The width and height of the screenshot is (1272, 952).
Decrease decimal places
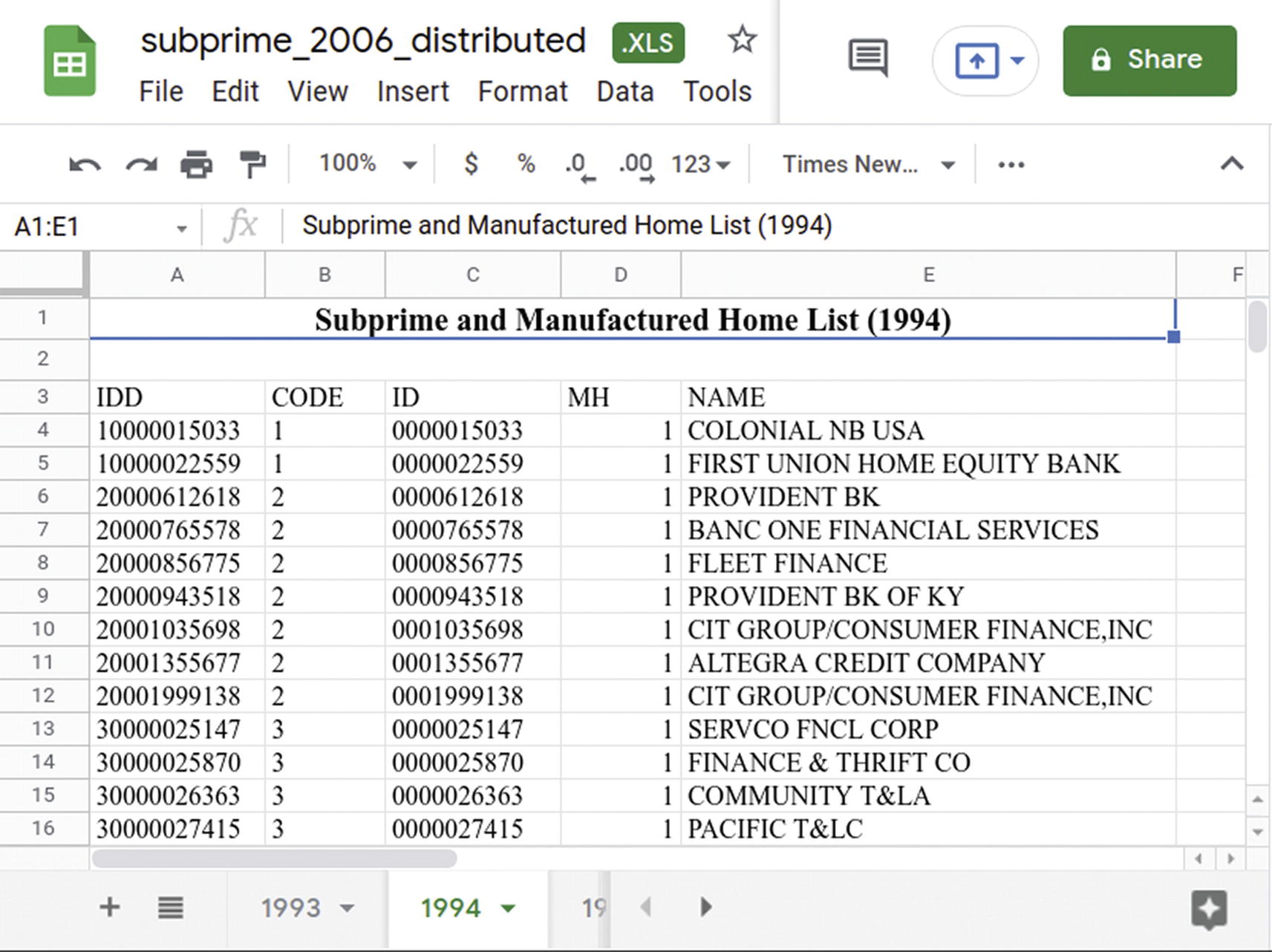[x=580, y=166]
